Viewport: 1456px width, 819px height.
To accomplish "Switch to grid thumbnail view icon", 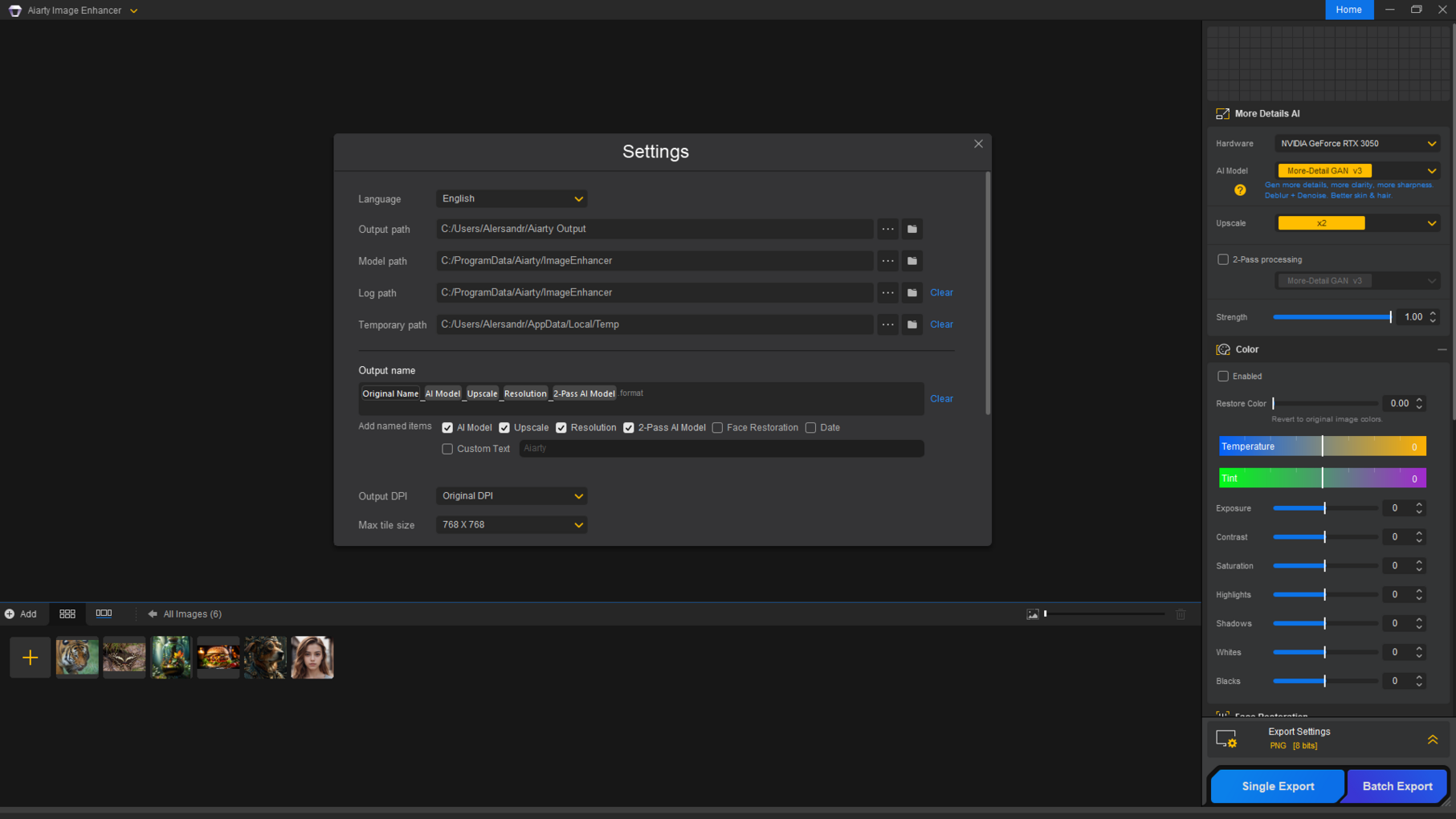I will [67, 613].
